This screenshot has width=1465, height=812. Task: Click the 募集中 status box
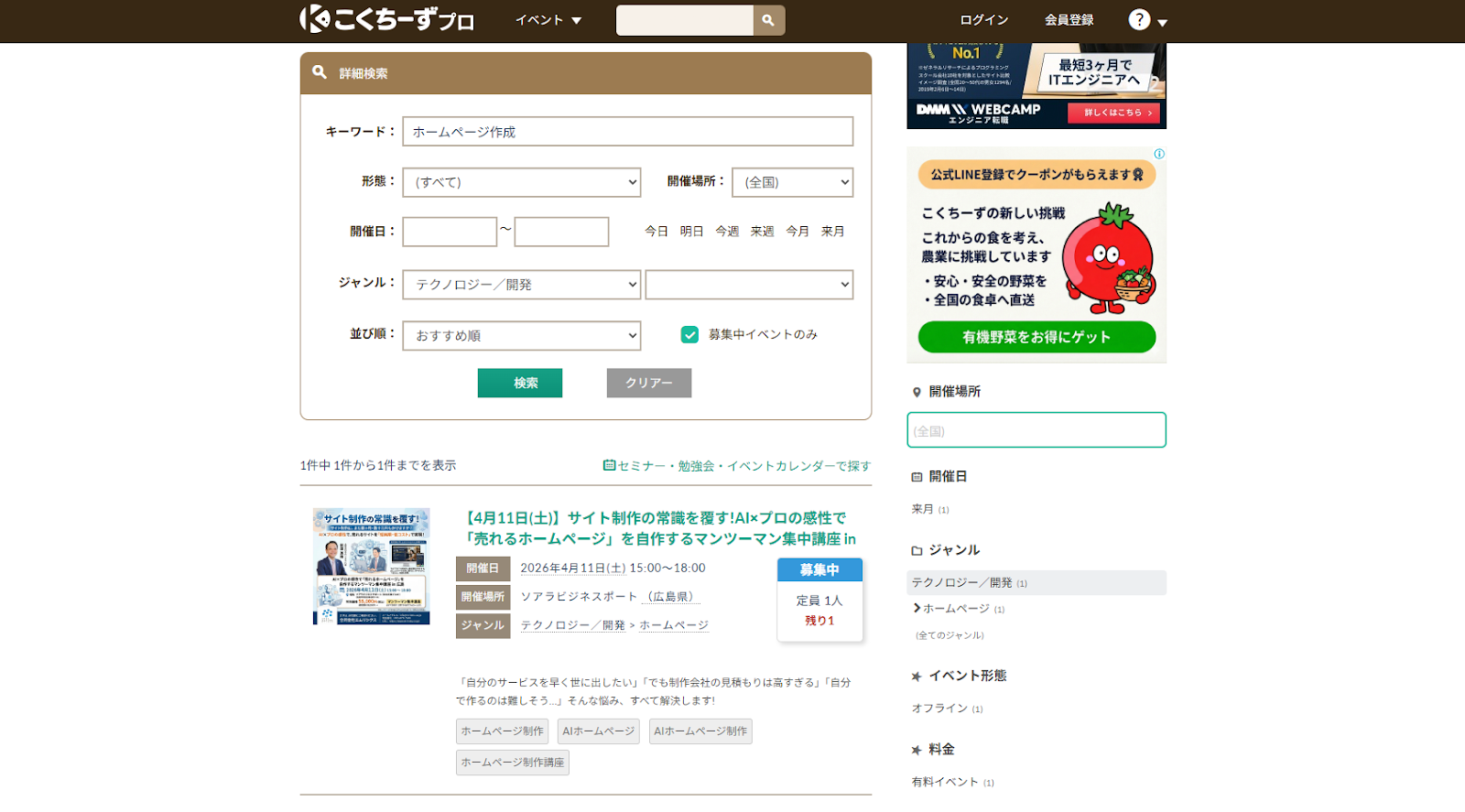819,570
